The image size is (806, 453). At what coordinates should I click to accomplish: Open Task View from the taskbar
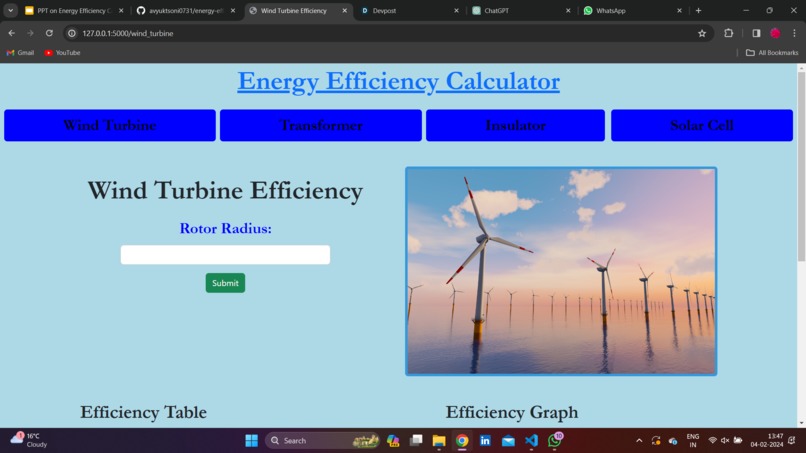416,441
